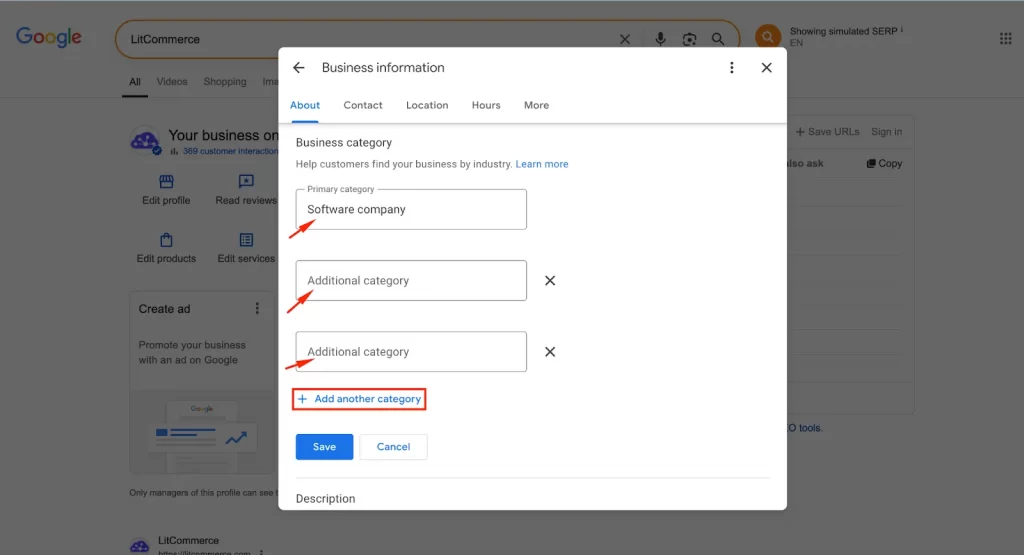Open the 369 customer interactions link
The width and height of the screenshot is (1024, 555).
(x=230, y=151)
